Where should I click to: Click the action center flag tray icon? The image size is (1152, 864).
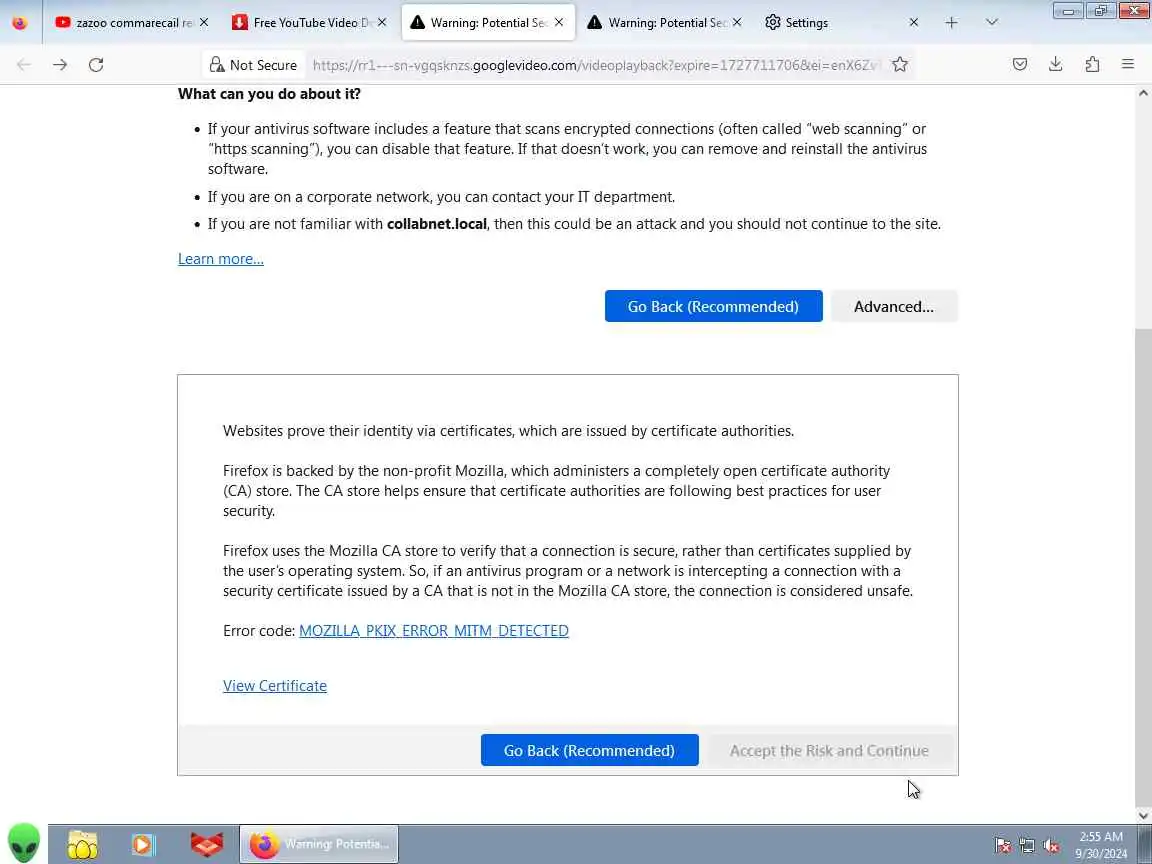click(1003, 846)
